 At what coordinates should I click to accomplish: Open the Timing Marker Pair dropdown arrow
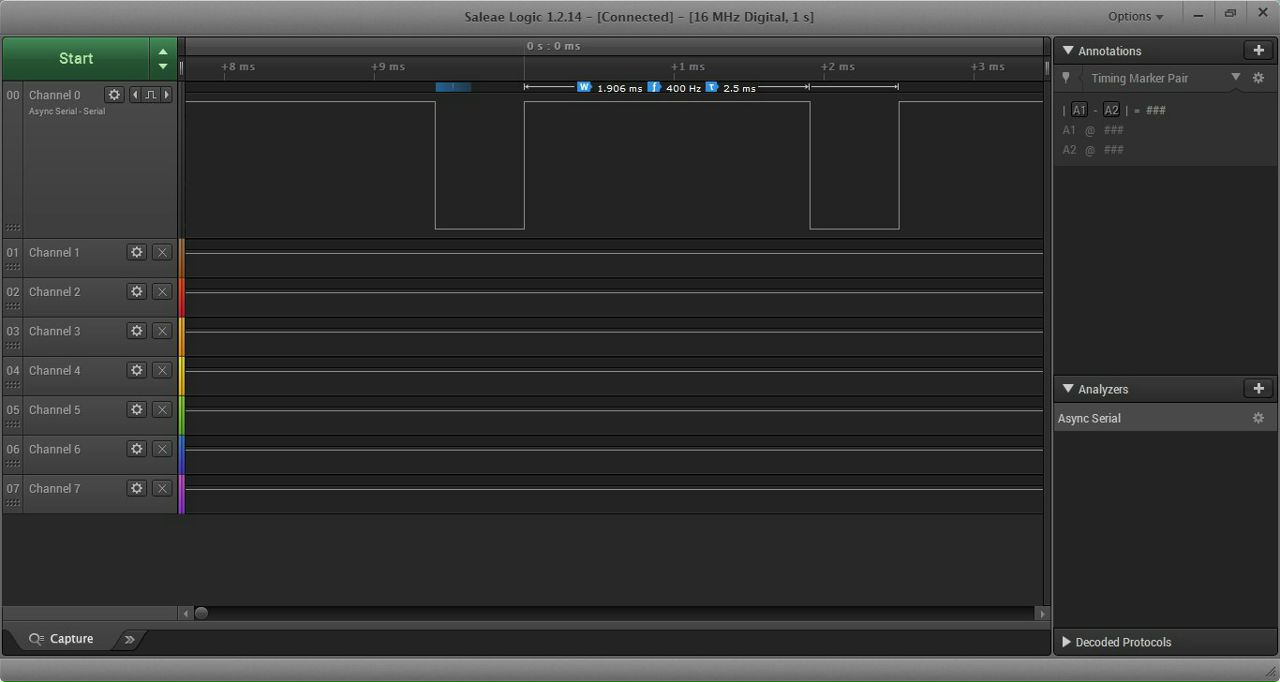(x=1235, y=77)
